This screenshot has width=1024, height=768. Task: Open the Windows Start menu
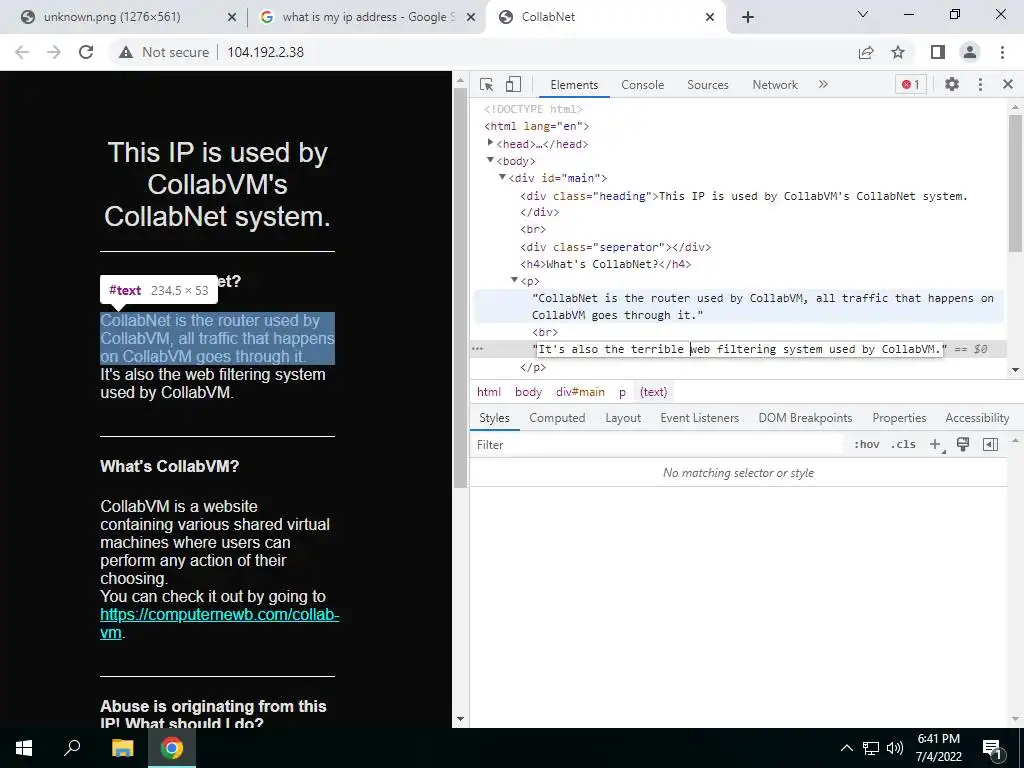tap(24, 748)
